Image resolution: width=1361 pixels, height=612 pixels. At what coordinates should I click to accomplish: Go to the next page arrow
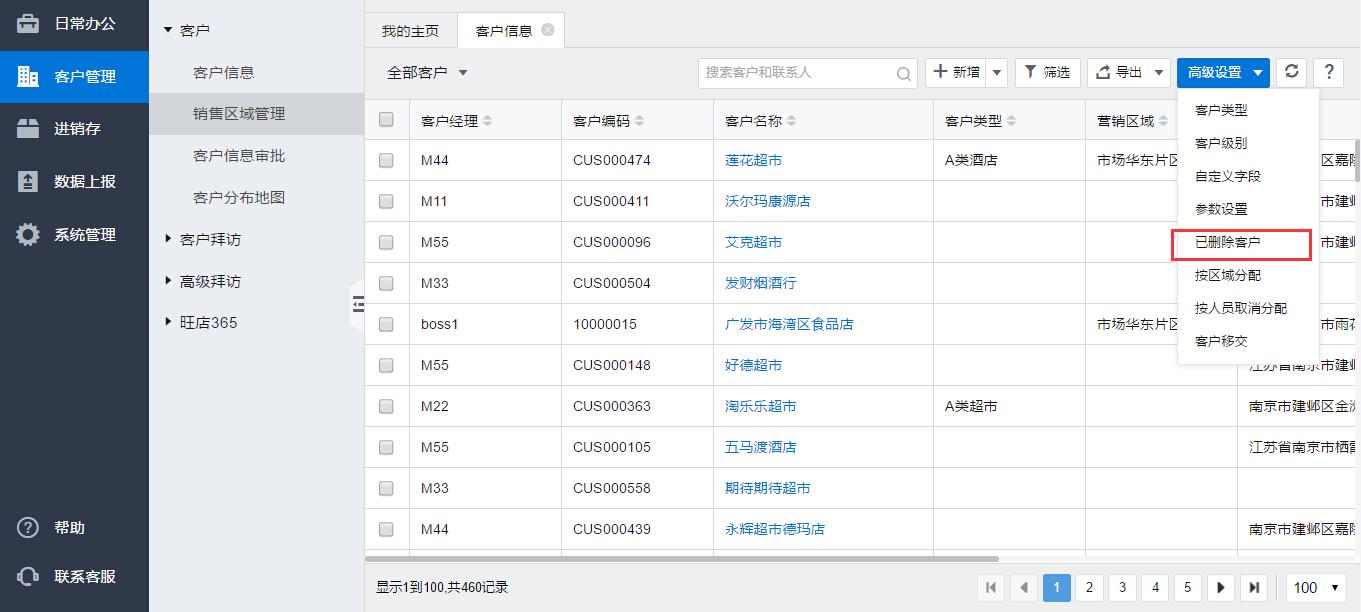click(x=1220, y=588)
